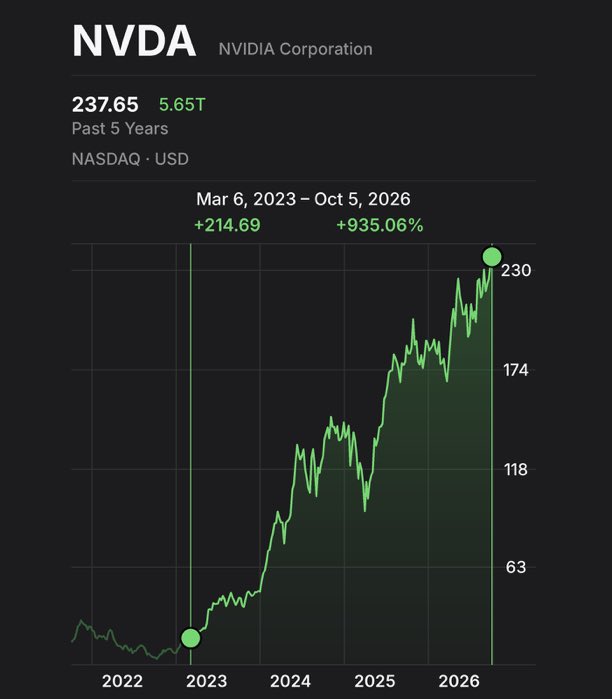Screen dimensions: 612x699
Task: Click the 174 price axis label
Action: coord(516,370)
